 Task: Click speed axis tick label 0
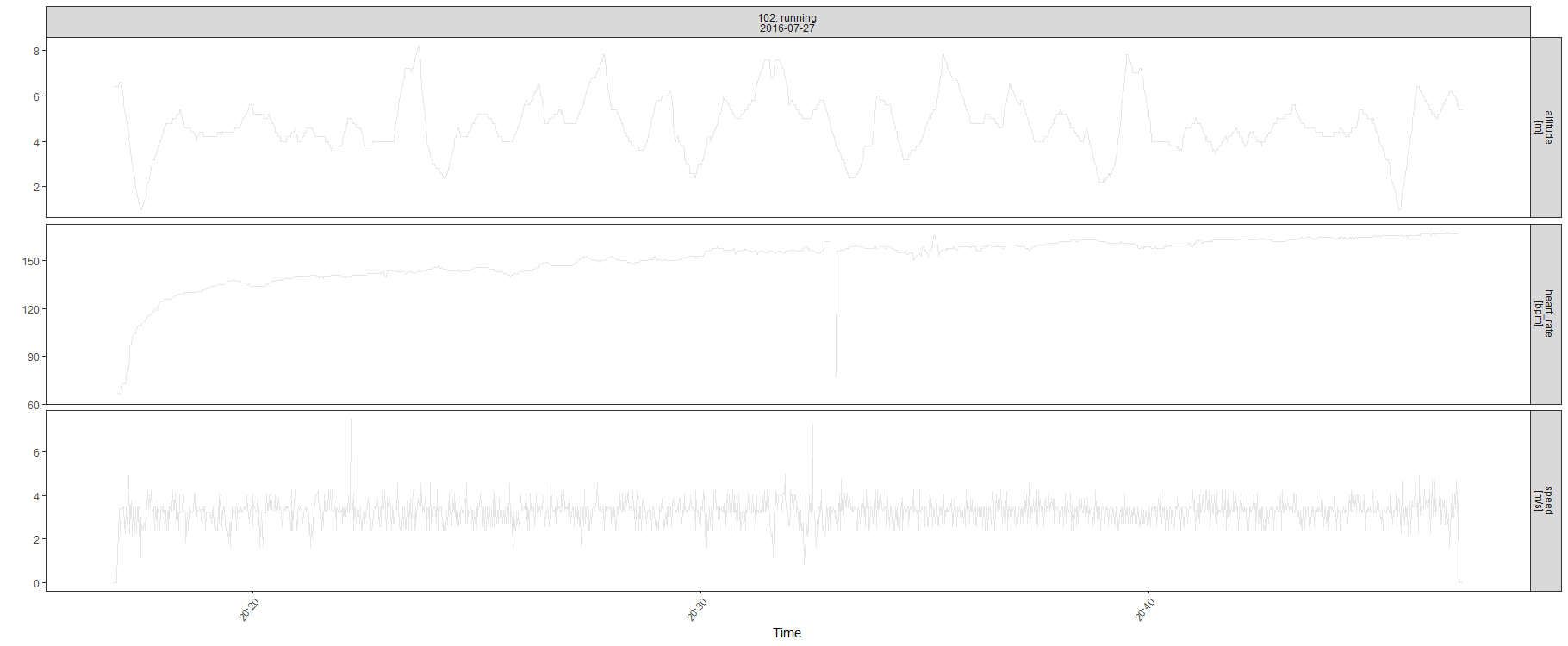(36, 583)
